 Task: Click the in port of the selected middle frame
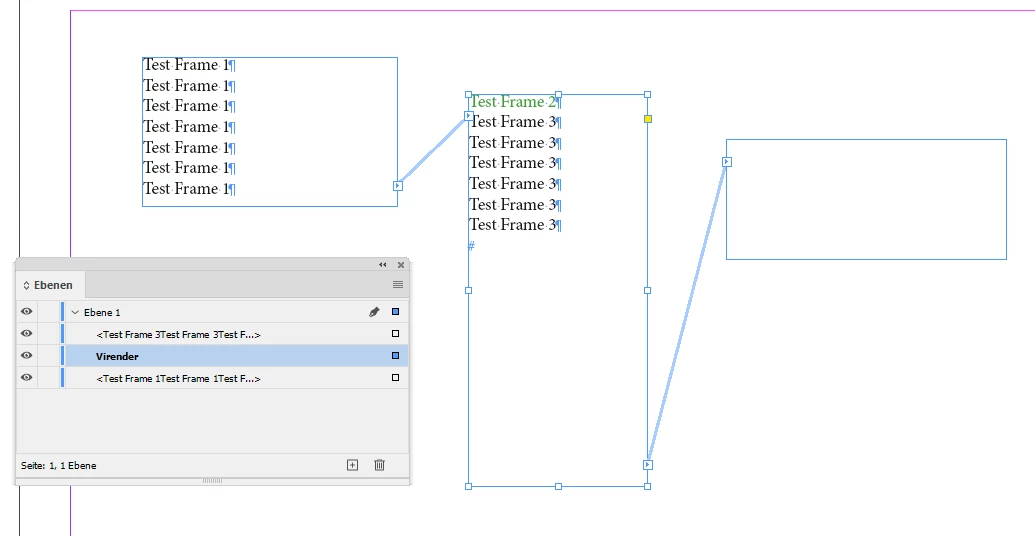469,116
